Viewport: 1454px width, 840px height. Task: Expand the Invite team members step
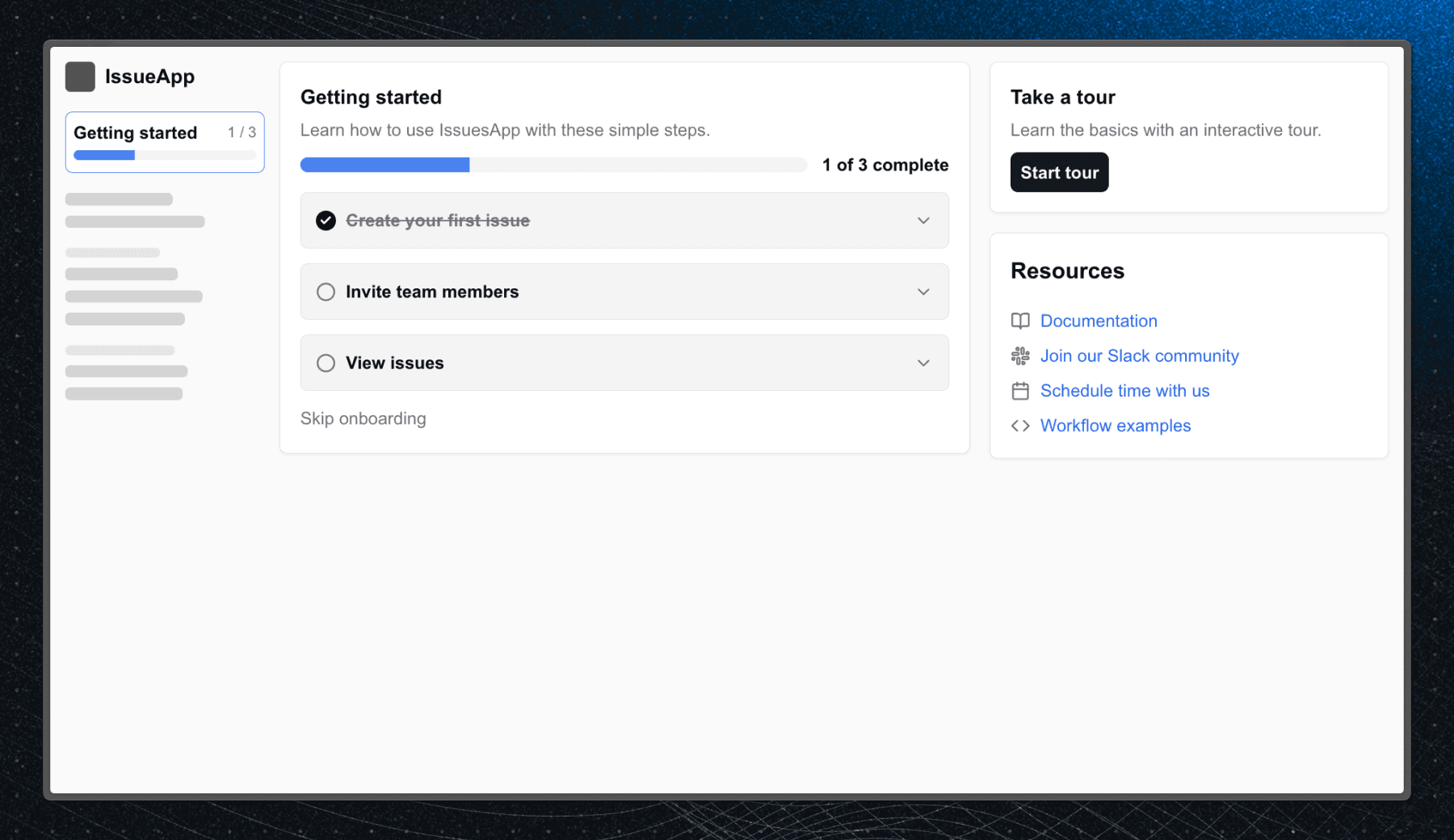(x=922, y=292)
